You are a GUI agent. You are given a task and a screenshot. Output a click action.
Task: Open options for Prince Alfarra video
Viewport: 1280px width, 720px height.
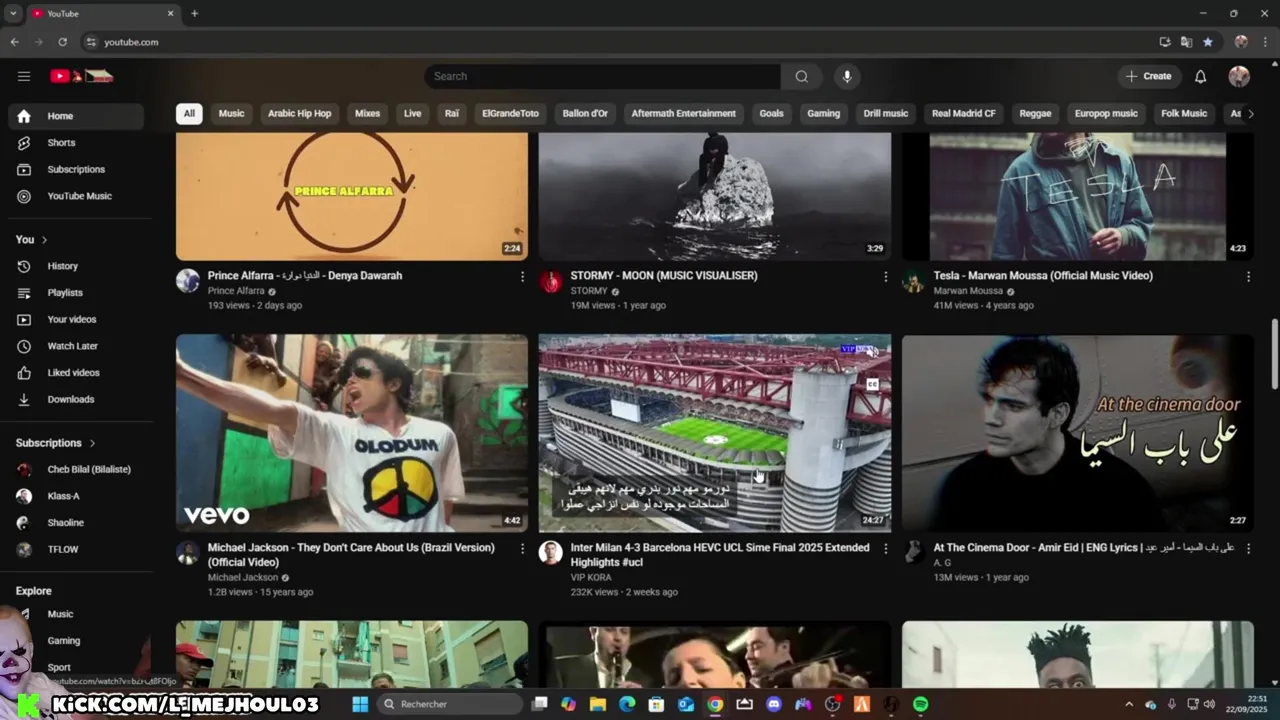click(522, 276)
